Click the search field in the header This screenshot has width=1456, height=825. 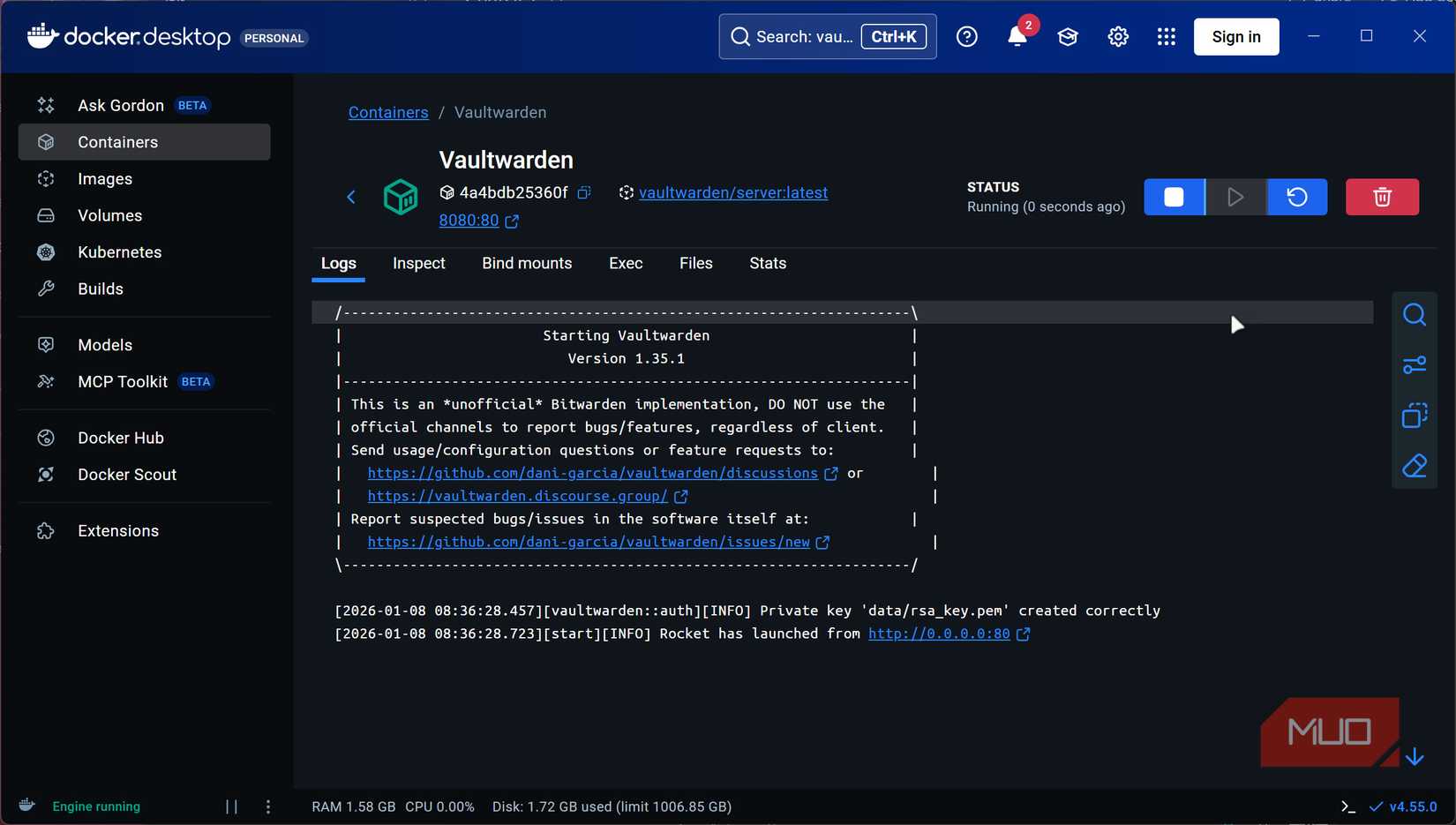tap(828, 37)
